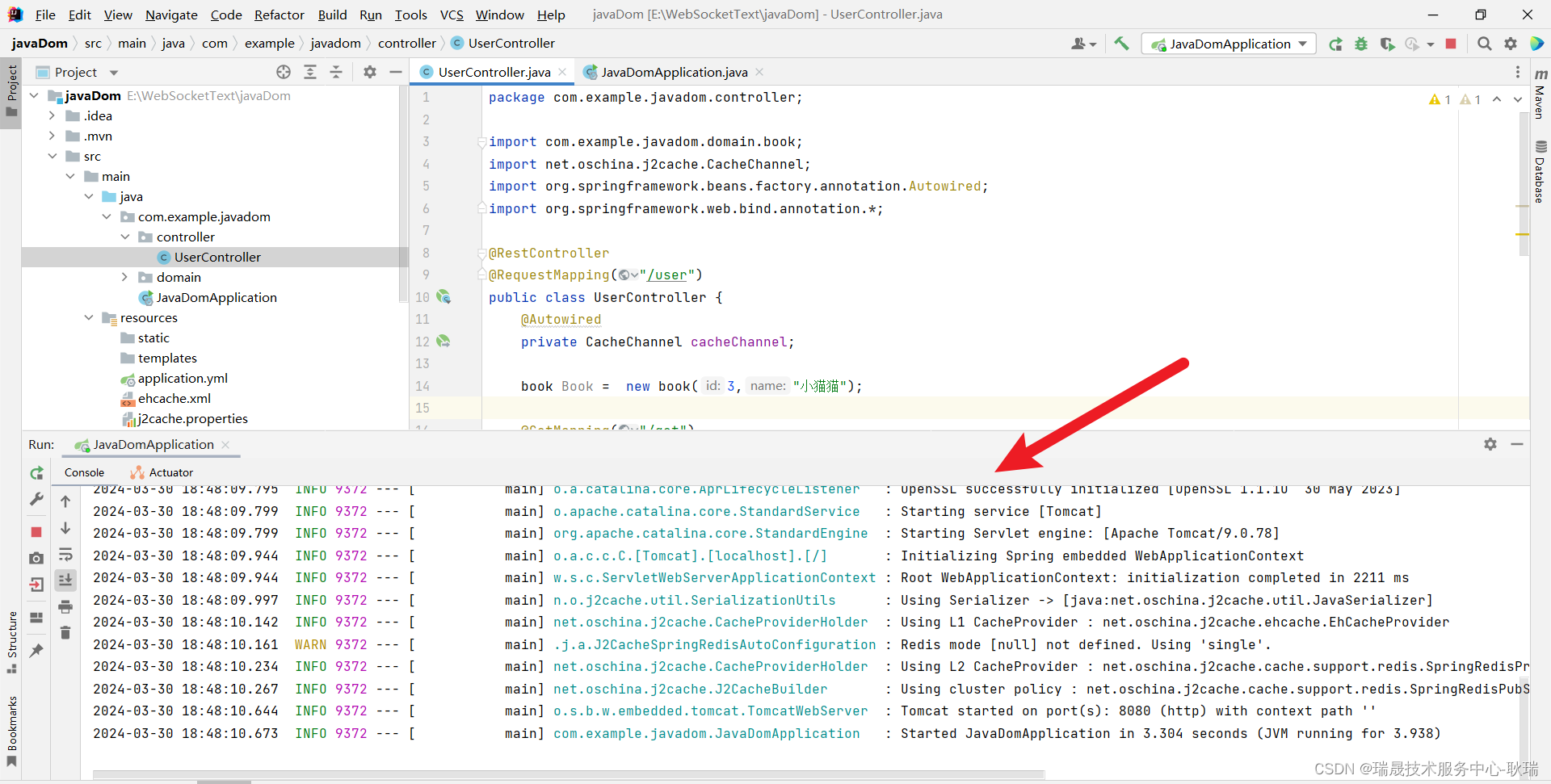The width and height of the screenshot is (1551, 784).
Task: Stop the app from Run panel sidebar
Action: (36, 532)
